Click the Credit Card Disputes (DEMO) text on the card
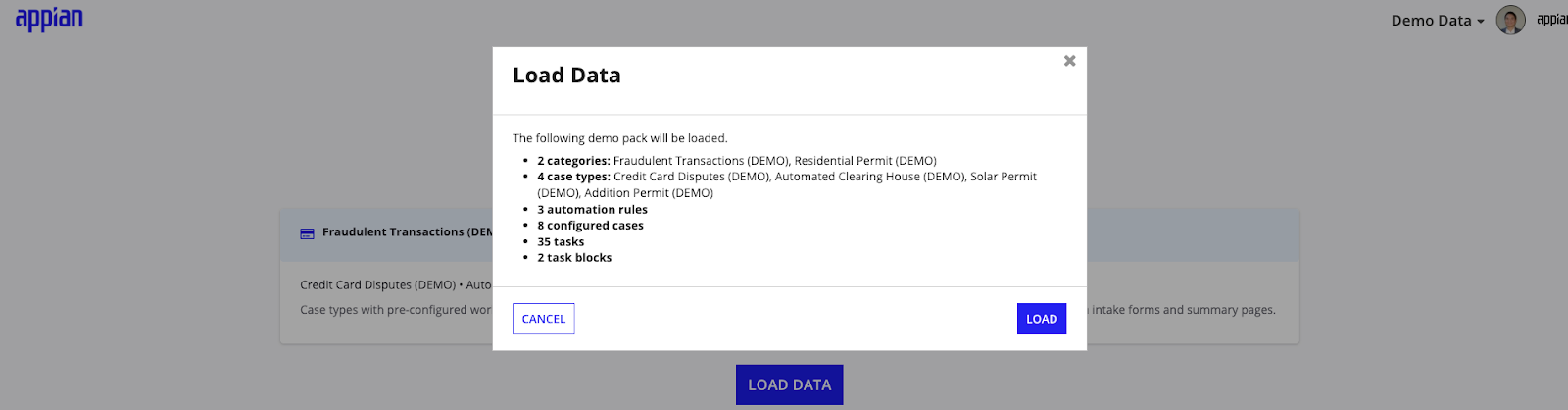This screenshot has width=1568, height=410. pyautogui.click(x=377, y=285)
